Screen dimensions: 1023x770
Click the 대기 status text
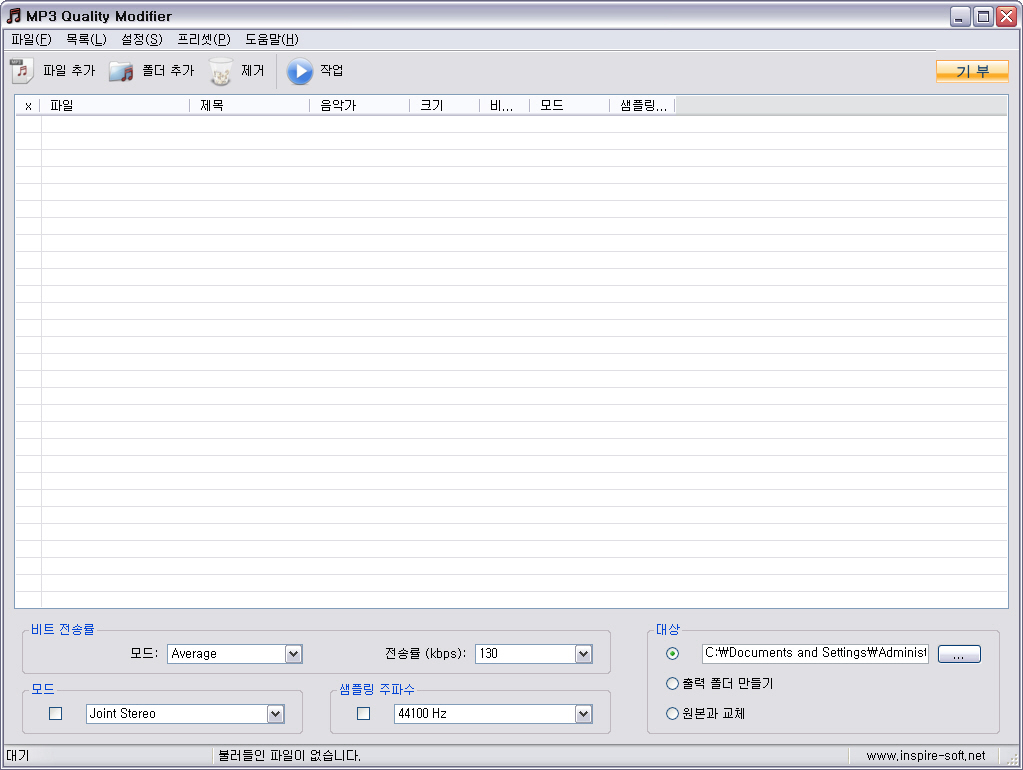click(18, 756)
